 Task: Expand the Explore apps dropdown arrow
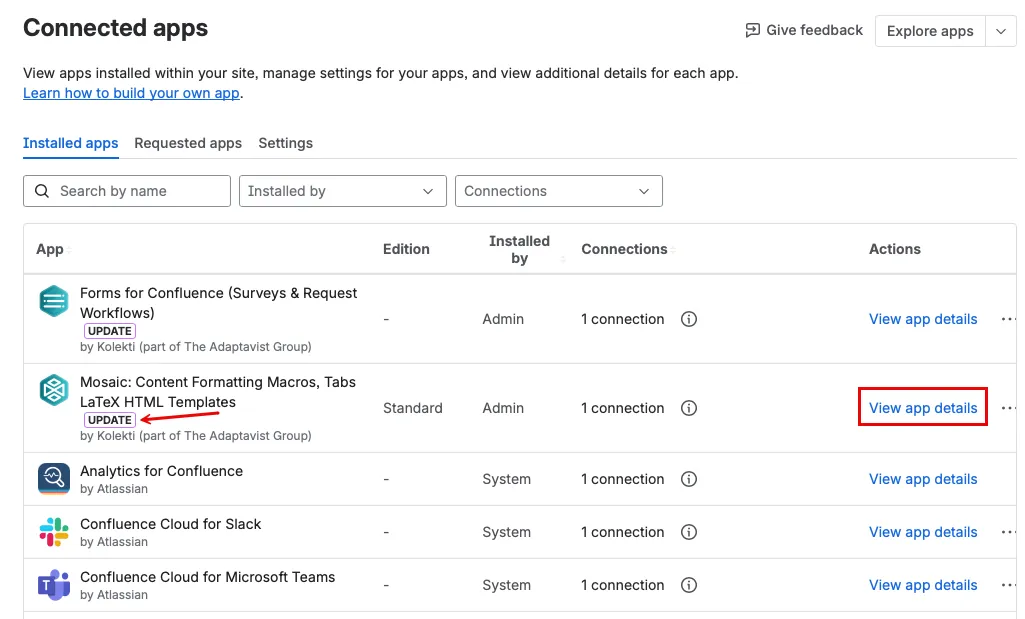point(1001,31)
